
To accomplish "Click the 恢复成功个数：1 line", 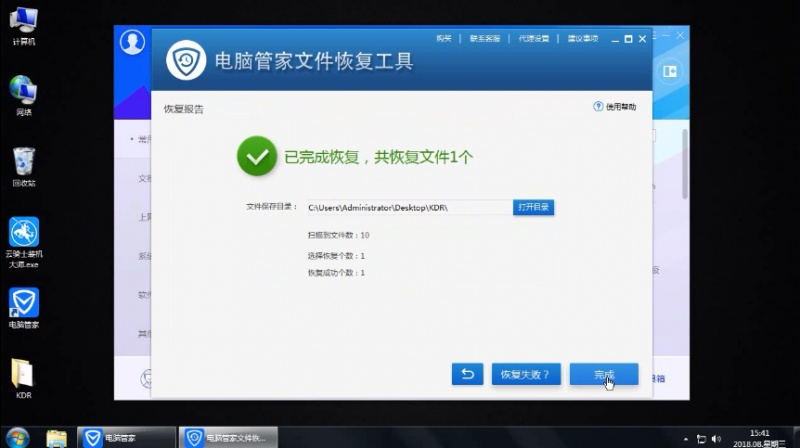I will click(x=336, y=273).
